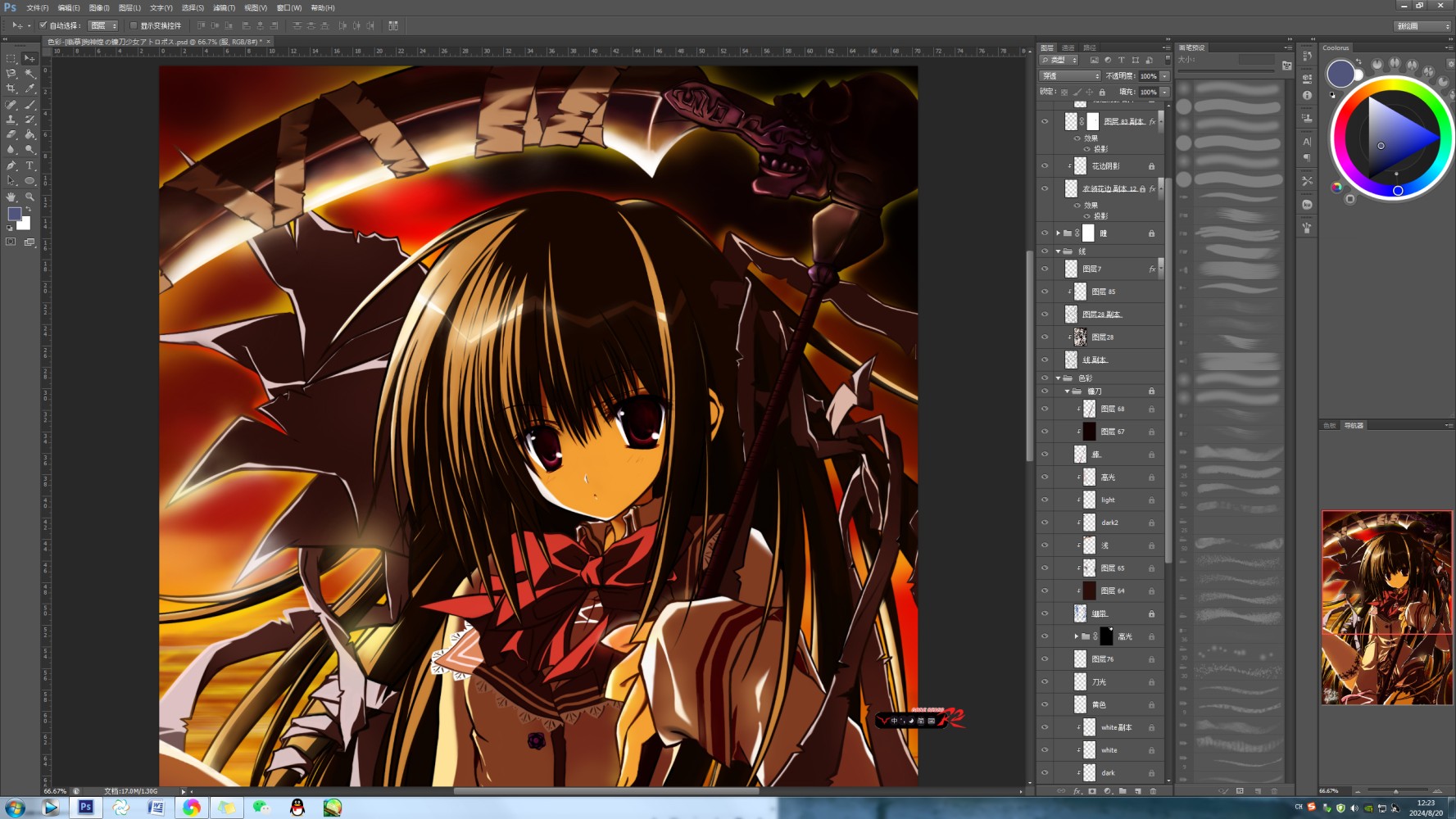Select the Move tool in toolbox

tap(29, 58)
